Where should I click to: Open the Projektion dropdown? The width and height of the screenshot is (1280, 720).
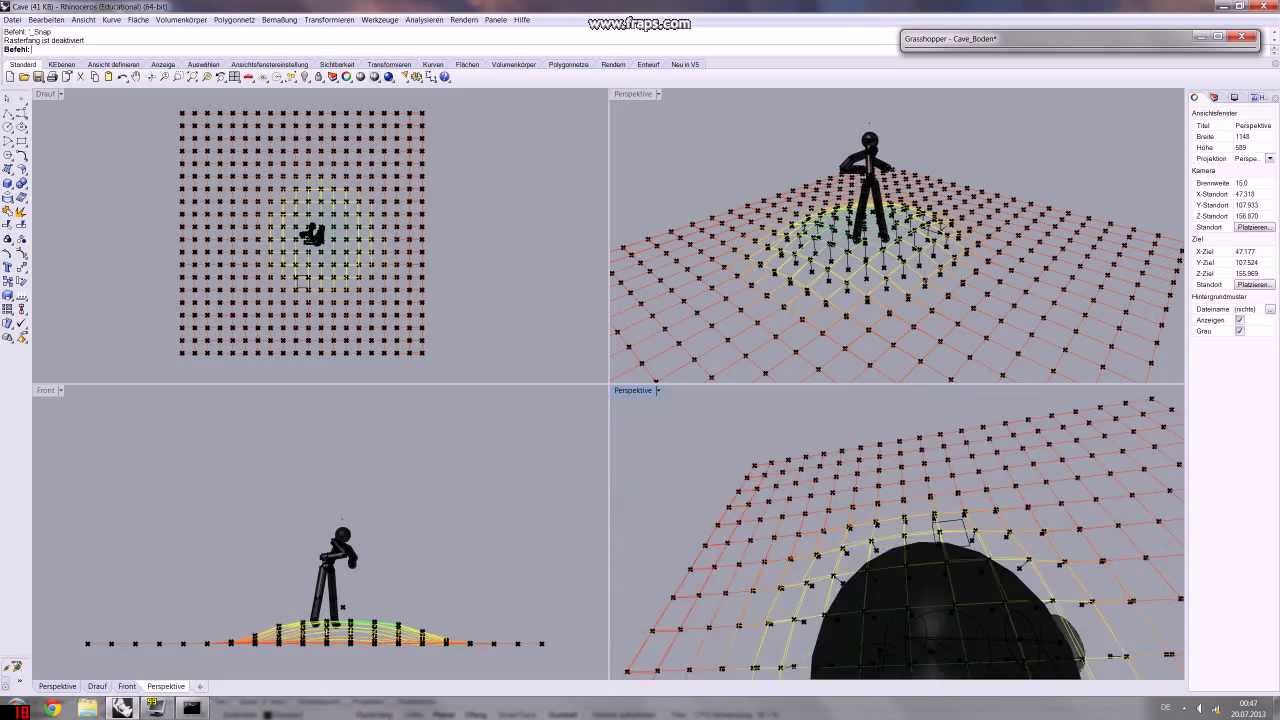coord(1270,158)
